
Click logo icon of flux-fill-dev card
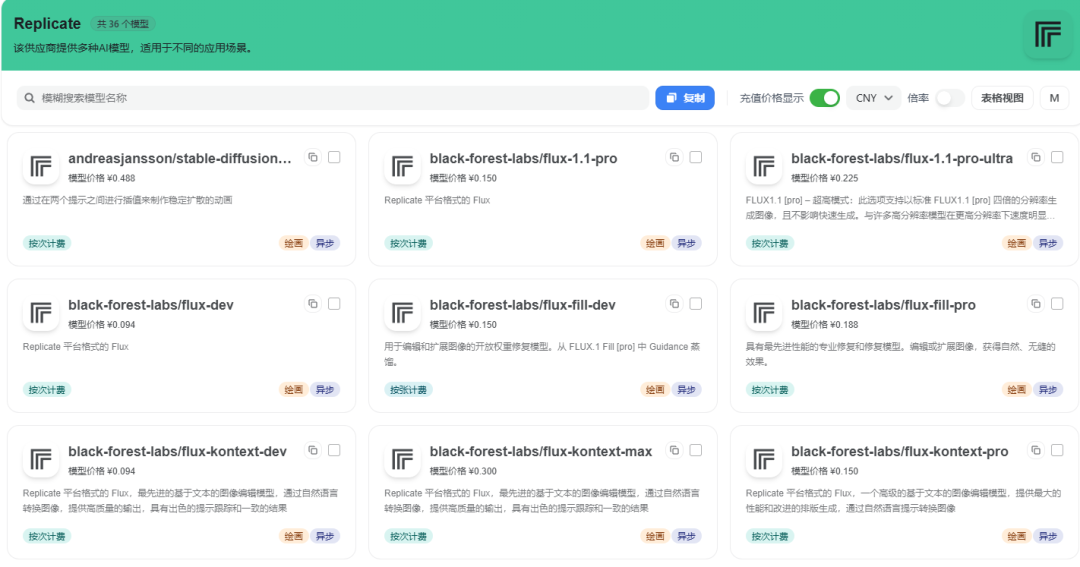tap(402, 313)
